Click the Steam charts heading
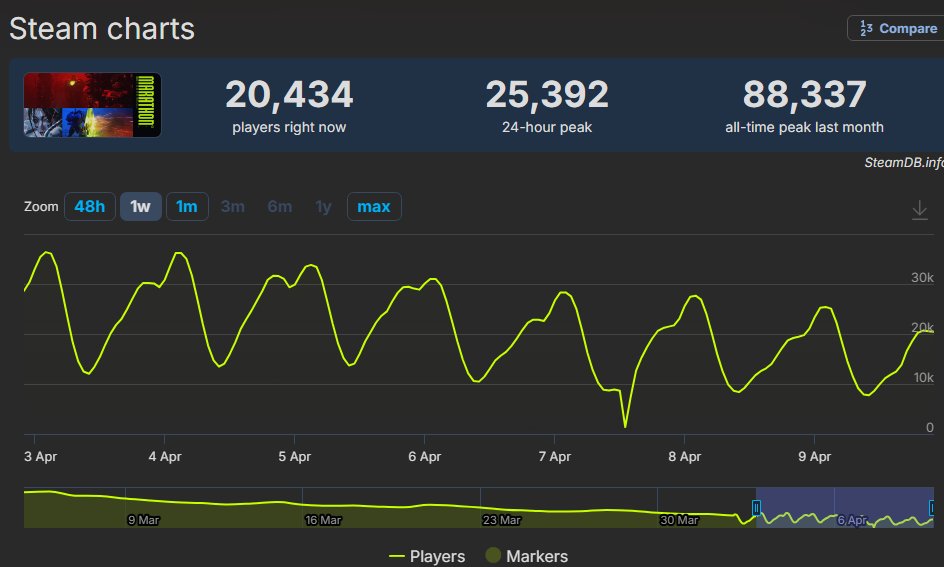This screenshot has width=944, height=567. [102, 28]
